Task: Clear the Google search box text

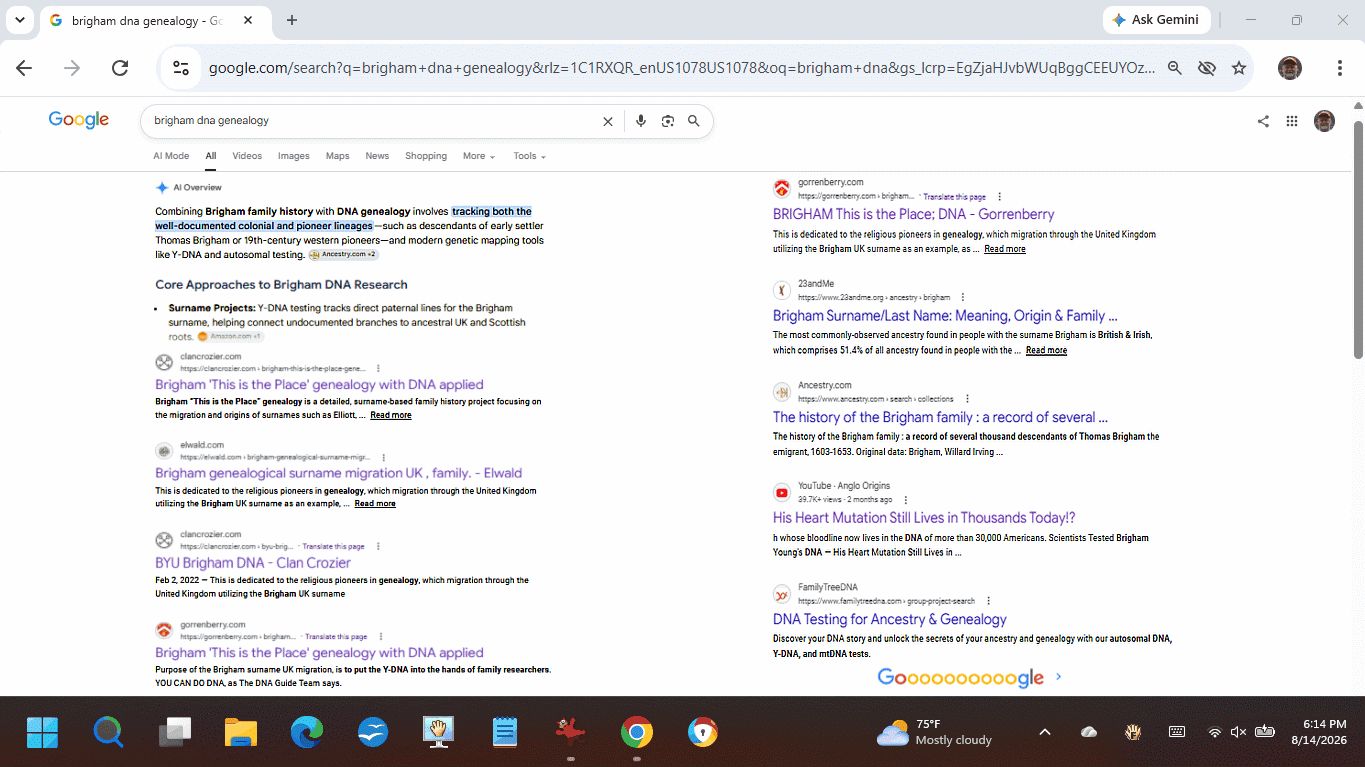Action: (607, 121)
